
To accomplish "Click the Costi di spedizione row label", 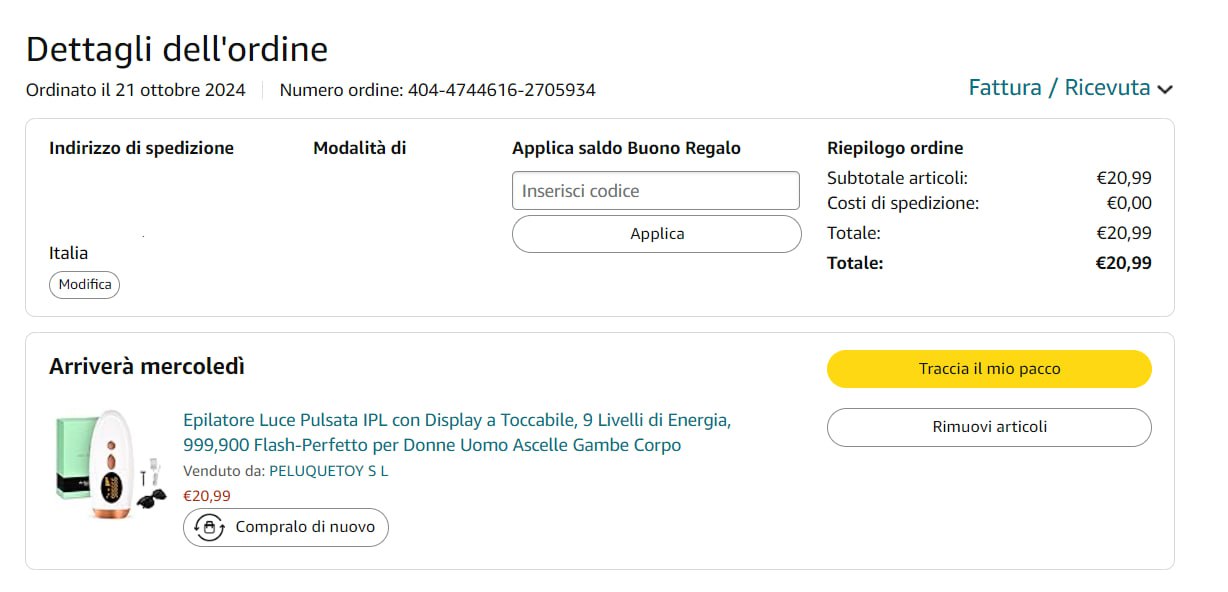I will click(903, 203).
